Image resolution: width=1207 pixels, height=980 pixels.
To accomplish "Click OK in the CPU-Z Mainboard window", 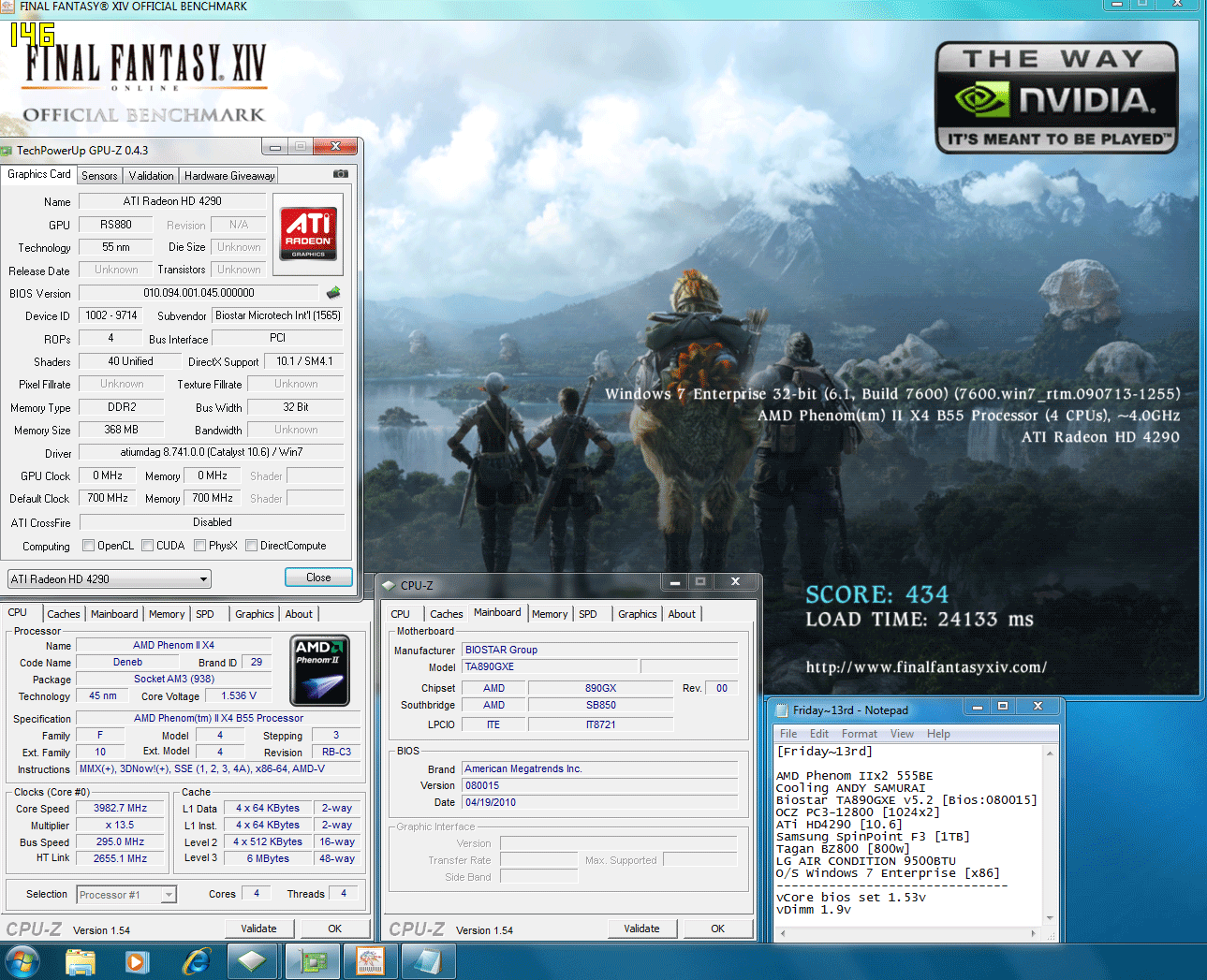I will tap(718, 929).
